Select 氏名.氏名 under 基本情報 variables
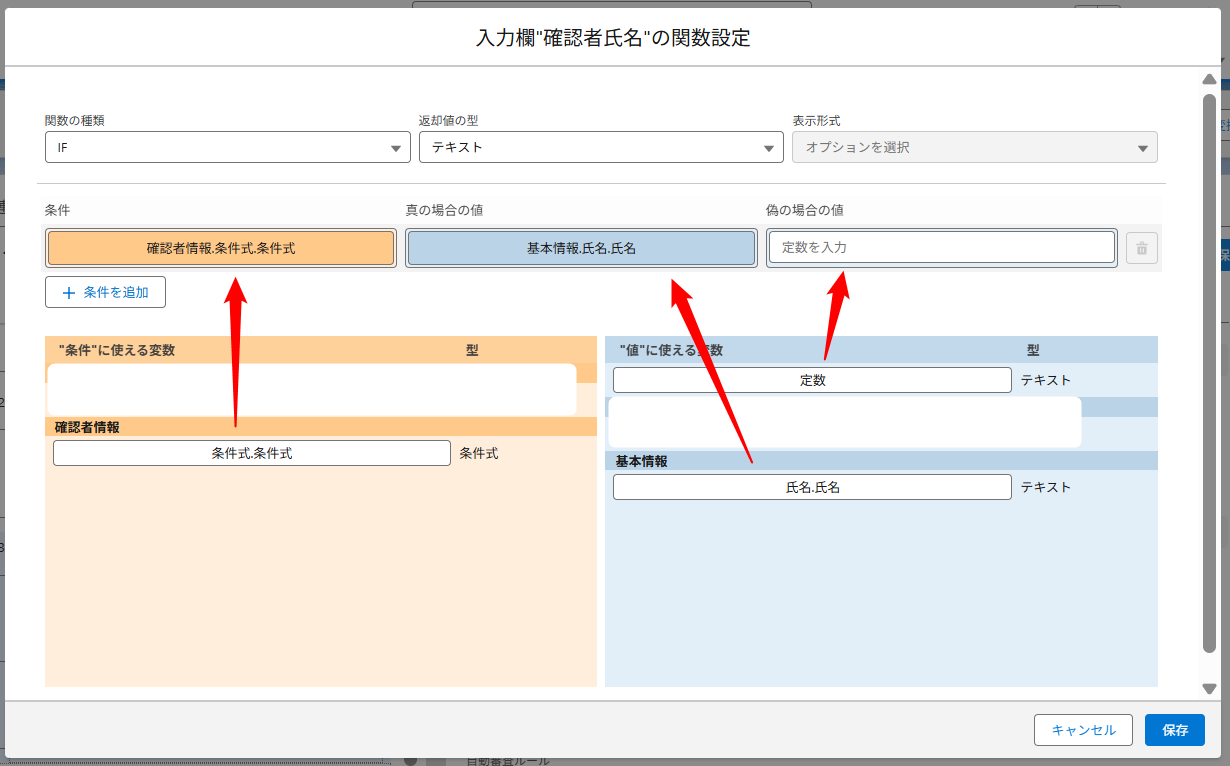The image size is (1230, 766). pyautogui.click(x=812, y=487)
